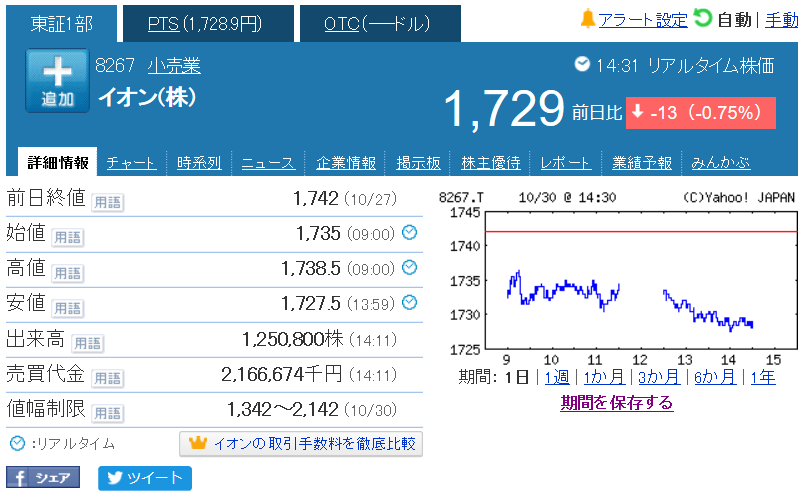The height and width of the screenshot is (495, 807).
Task: Click the crown icon on the comparison button
Action: pos(198,443)
